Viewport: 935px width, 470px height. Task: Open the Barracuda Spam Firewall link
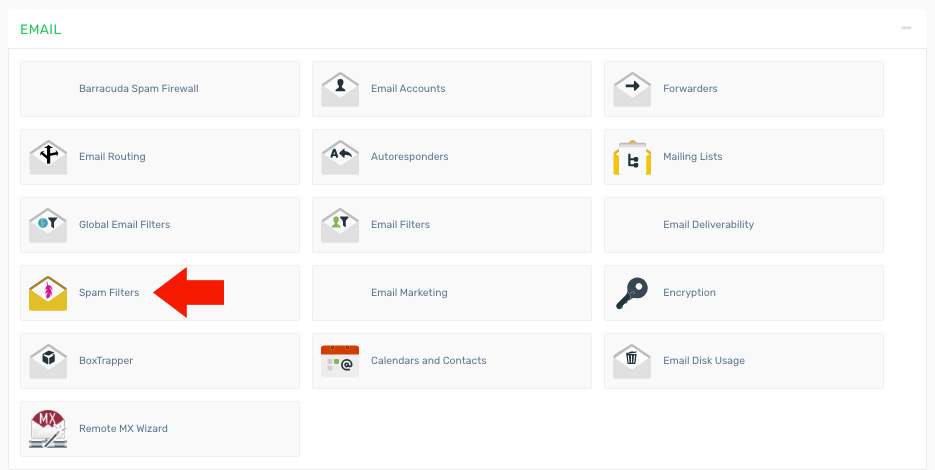click(x=139, y=89)
